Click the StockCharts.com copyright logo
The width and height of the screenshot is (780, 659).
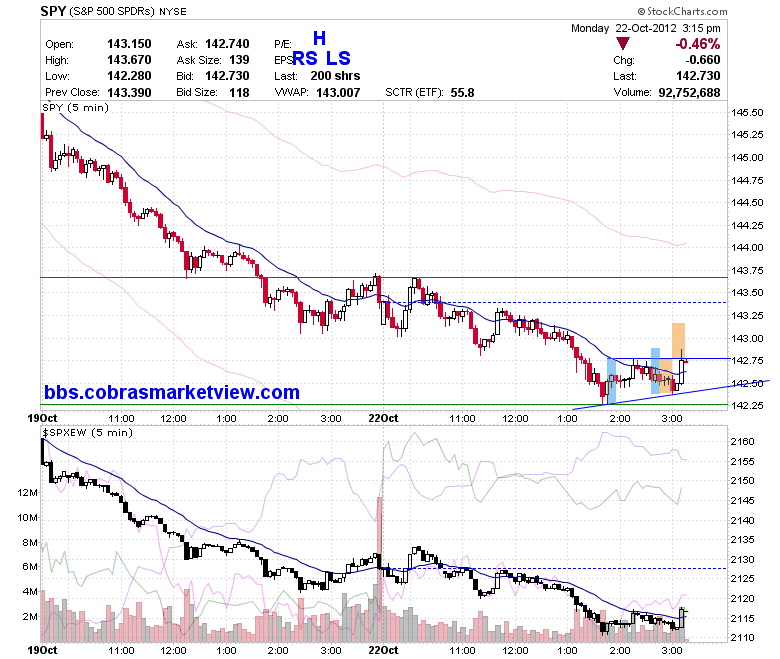coord(682,11)
